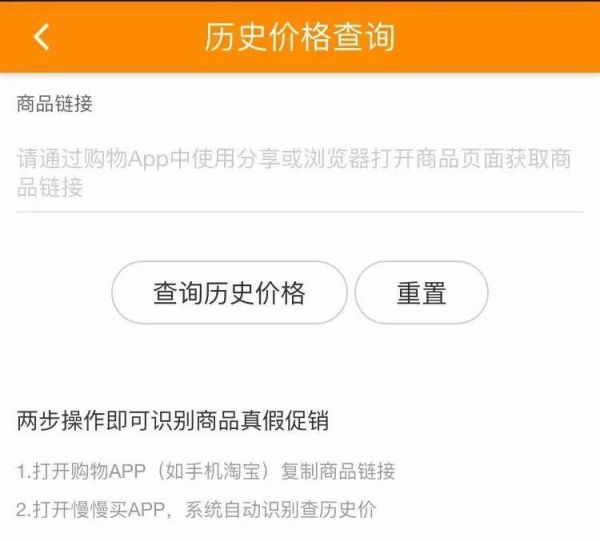
Task: Click the divider line under the link field
Action: (x=300, y=211)
